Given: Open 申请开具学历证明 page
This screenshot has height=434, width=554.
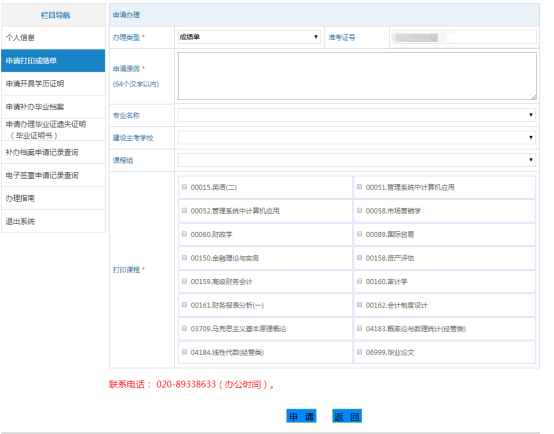Looking at the screenshot, I should 53,84.
